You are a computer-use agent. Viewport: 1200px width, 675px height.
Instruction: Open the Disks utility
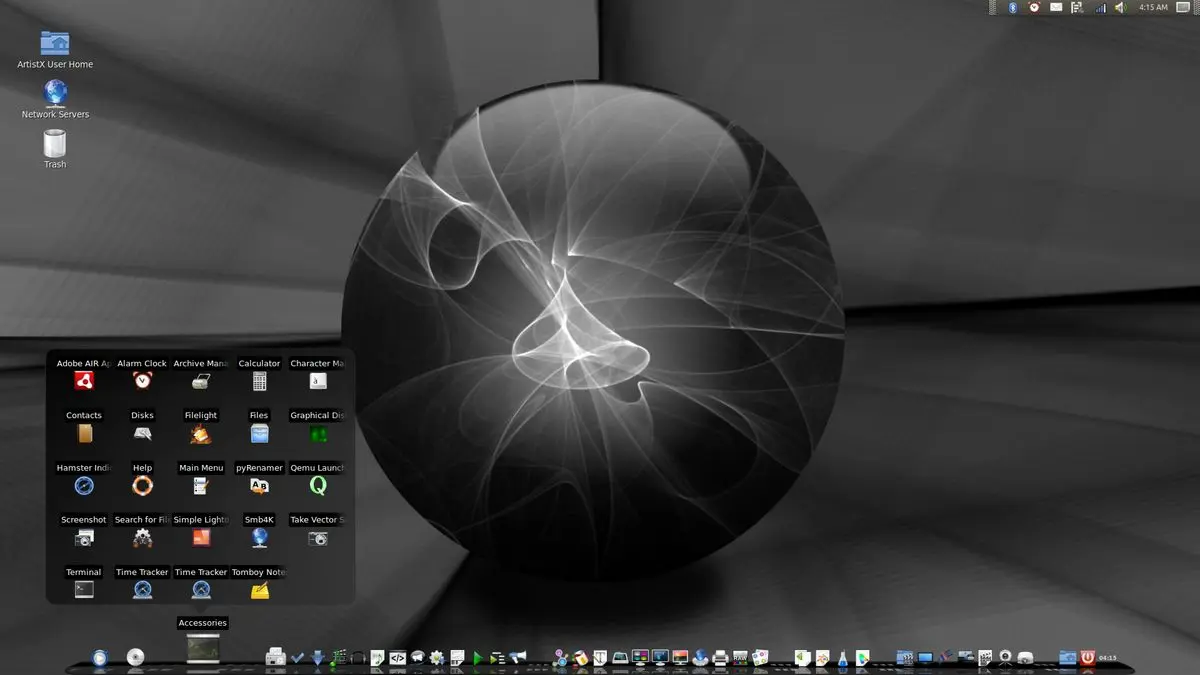coord(142,434)
